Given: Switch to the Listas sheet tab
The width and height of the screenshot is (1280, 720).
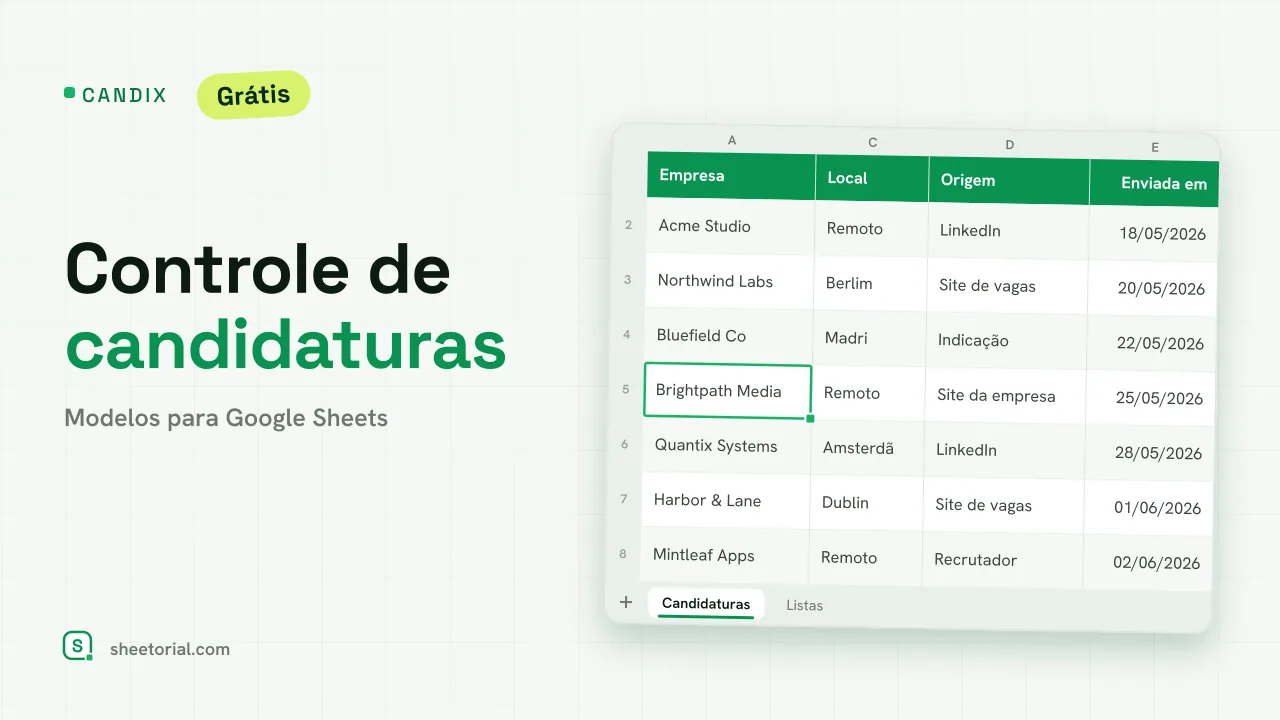Looking at the screenshot, I should (x=804, y=605).
